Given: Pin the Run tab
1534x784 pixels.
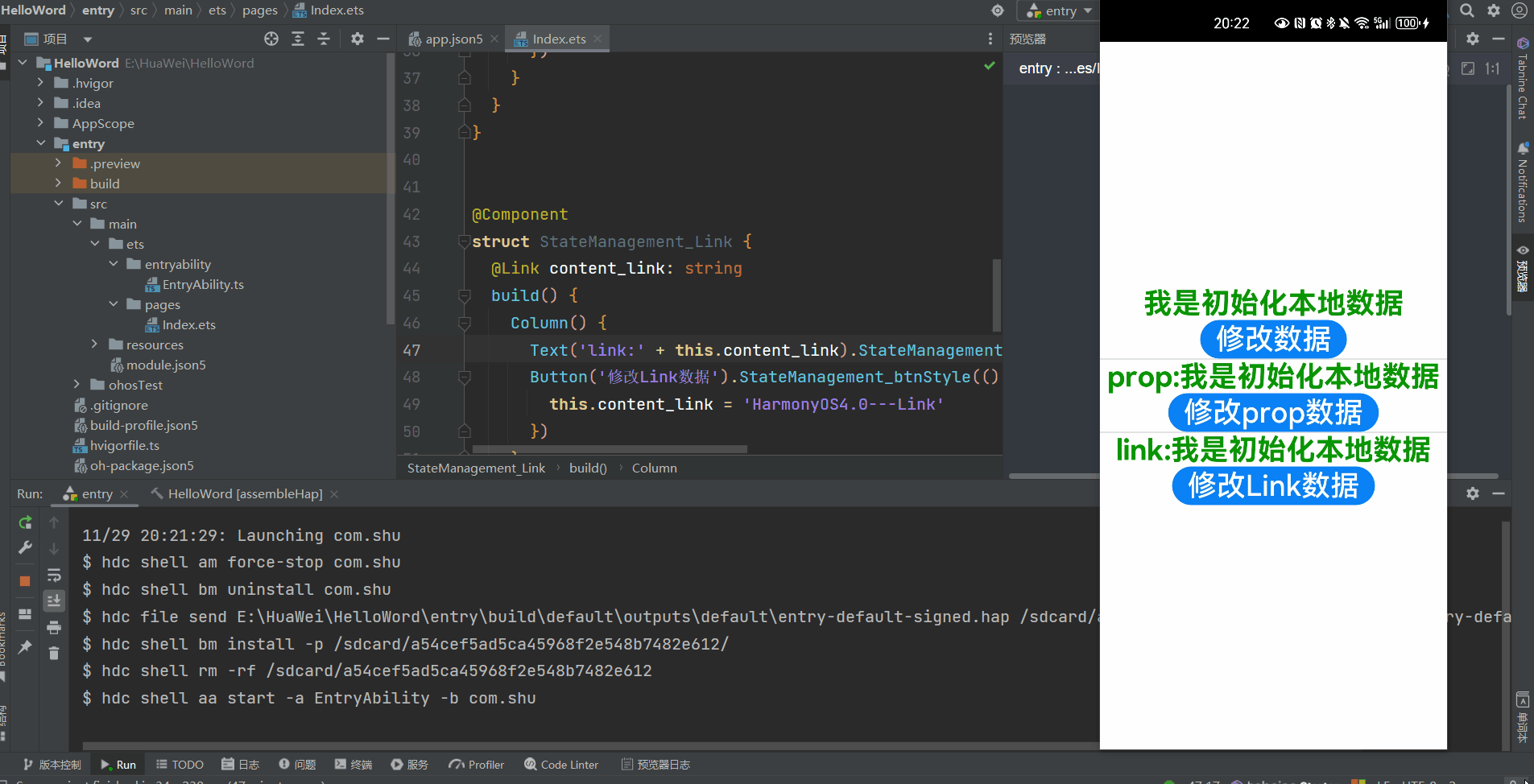Looking at the screenshot, I should pyautogui.click(x=25, y=646).
